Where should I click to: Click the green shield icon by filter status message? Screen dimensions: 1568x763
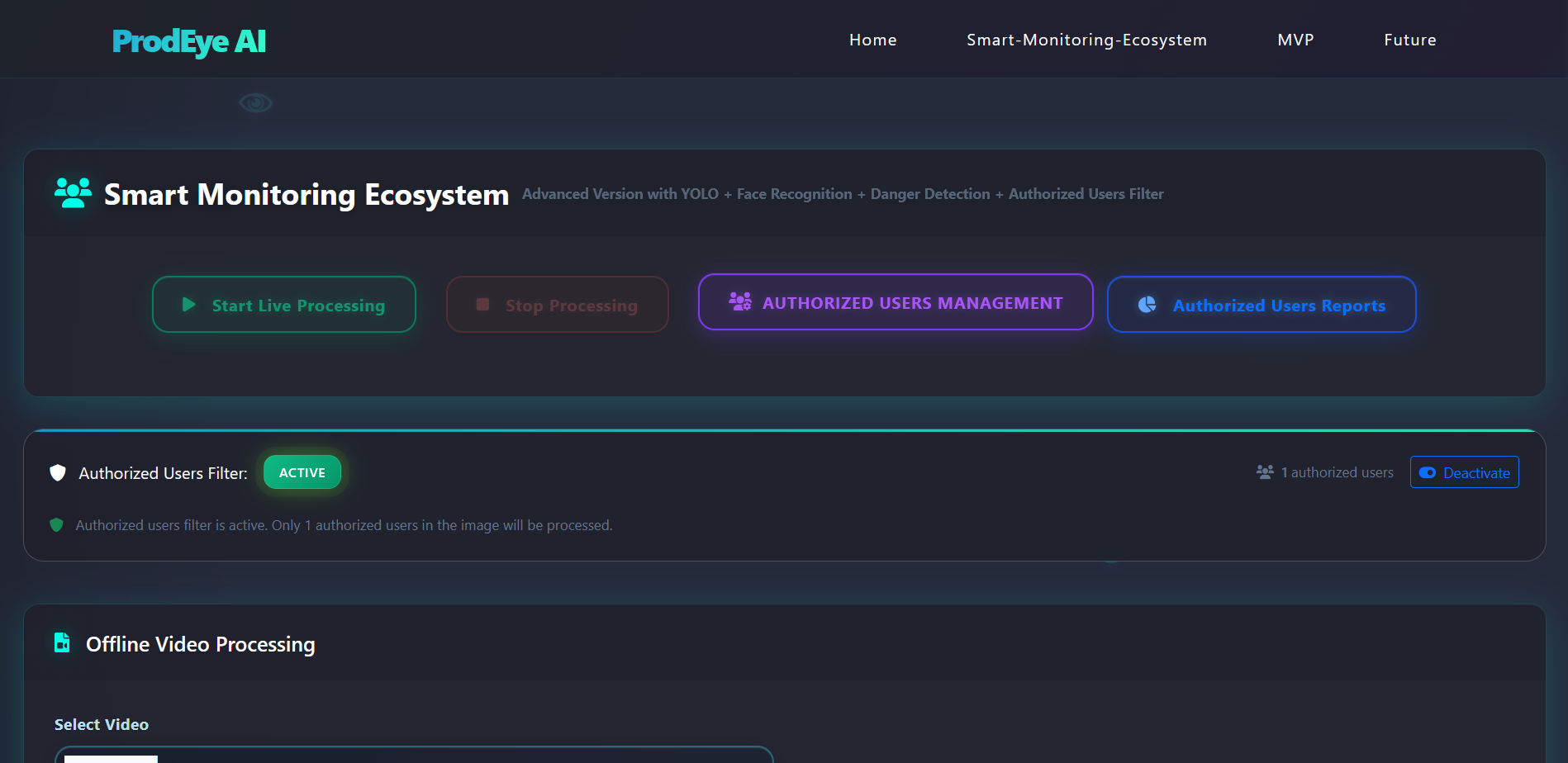(x=57, y=524)
